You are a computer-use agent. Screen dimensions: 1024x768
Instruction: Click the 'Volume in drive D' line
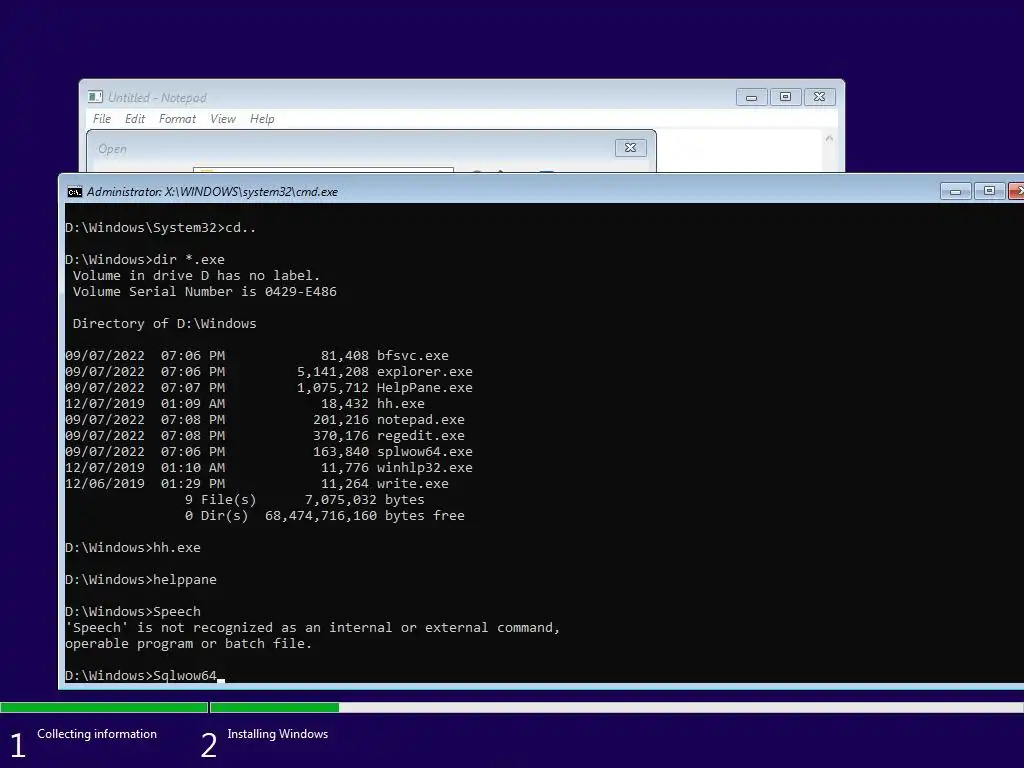coord(197,276)
